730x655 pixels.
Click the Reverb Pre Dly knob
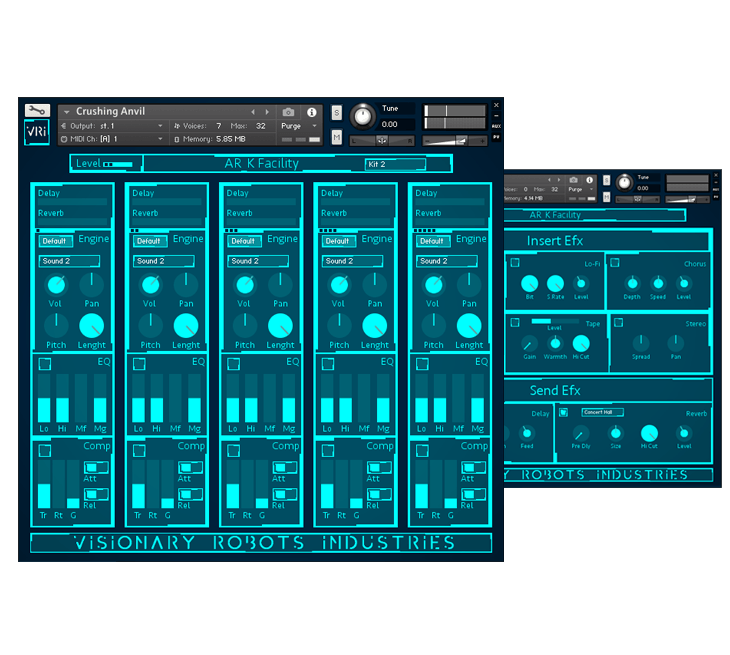581,433
